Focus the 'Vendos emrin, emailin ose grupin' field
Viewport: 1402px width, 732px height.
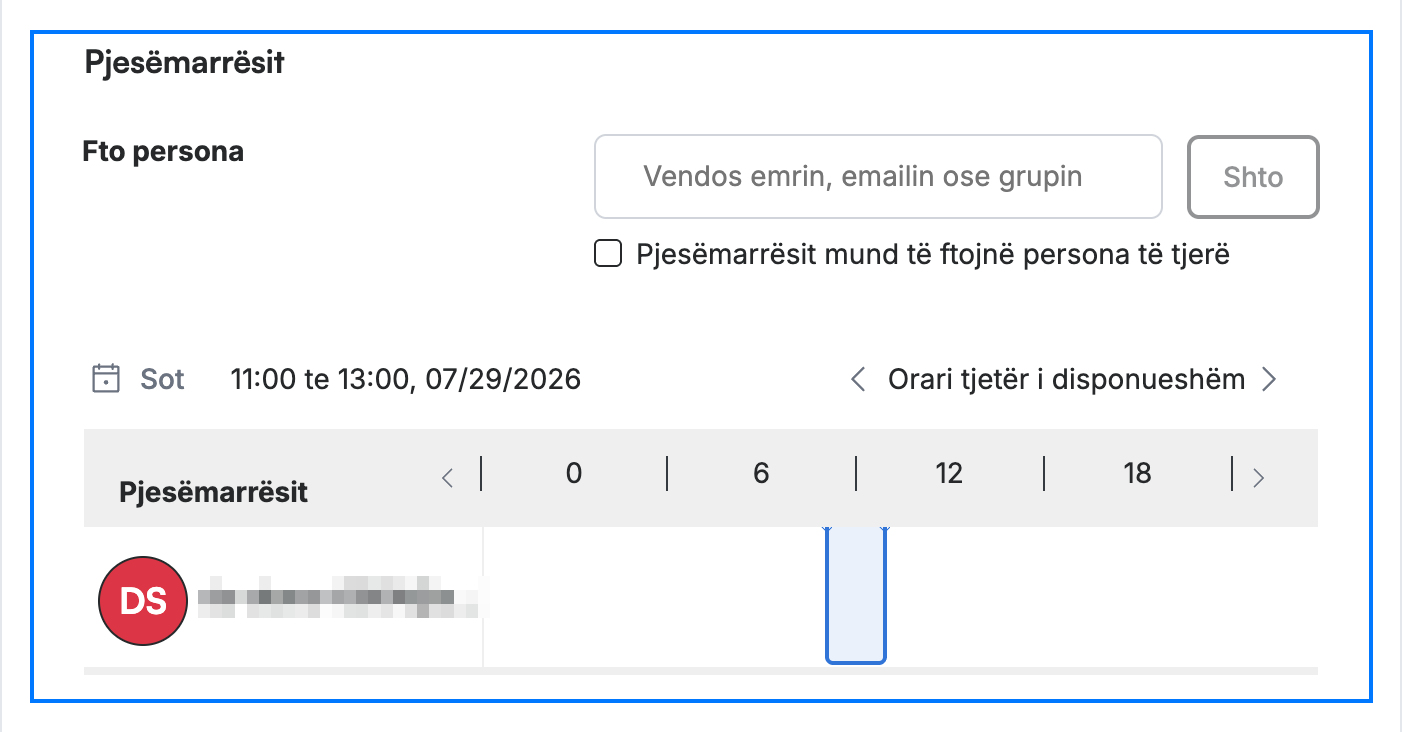click(878, 177)
